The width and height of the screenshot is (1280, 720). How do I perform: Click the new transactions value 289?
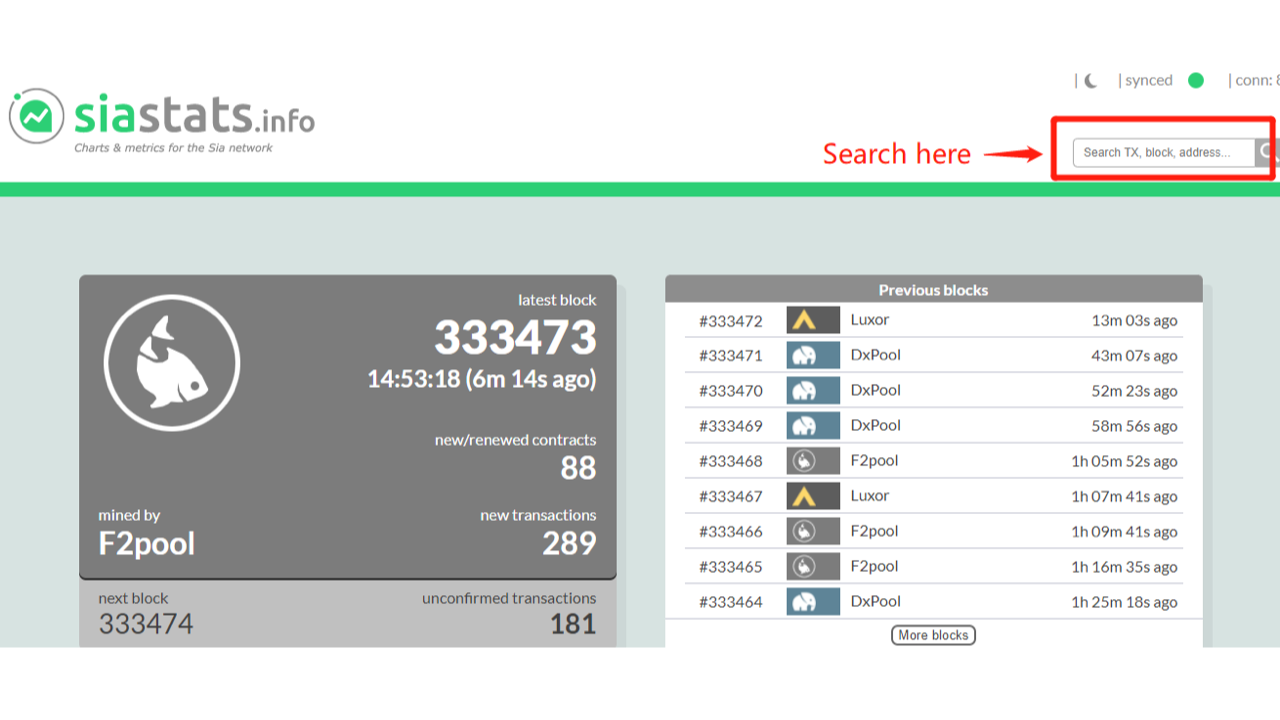click(x=569, y=543)
